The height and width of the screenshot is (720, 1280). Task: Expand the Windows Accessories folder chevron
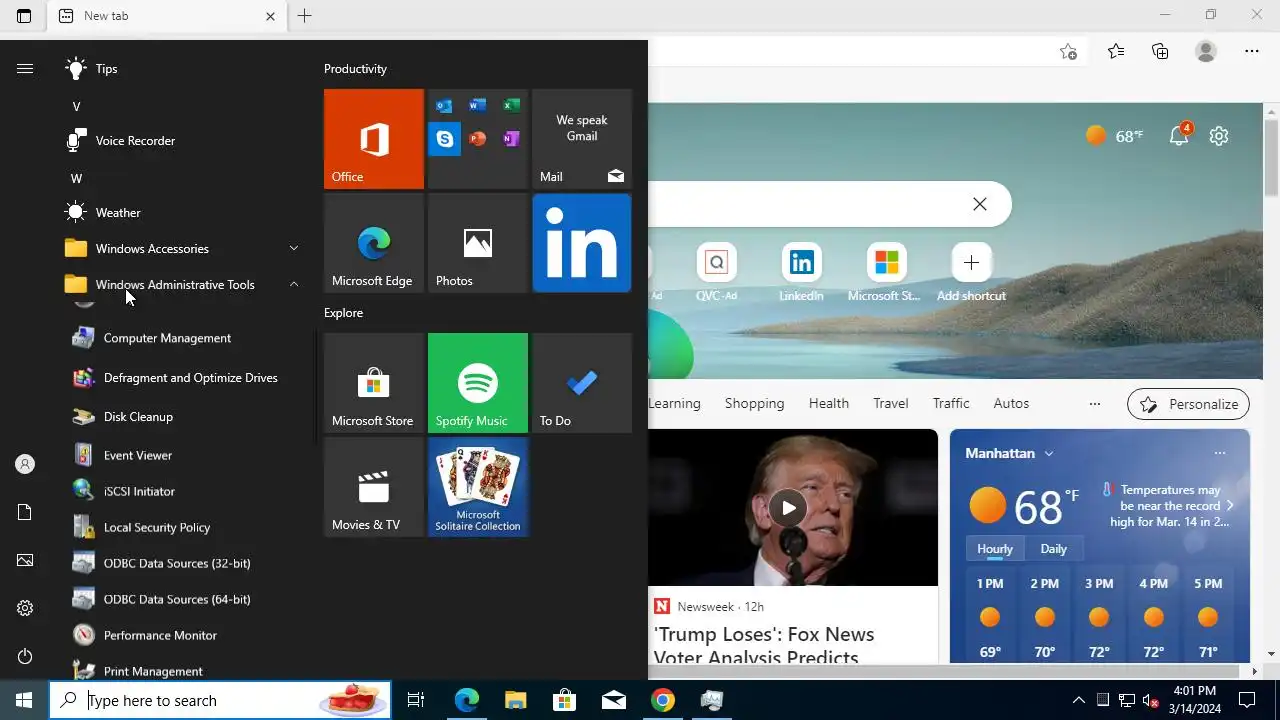click(x=294, y=248)
